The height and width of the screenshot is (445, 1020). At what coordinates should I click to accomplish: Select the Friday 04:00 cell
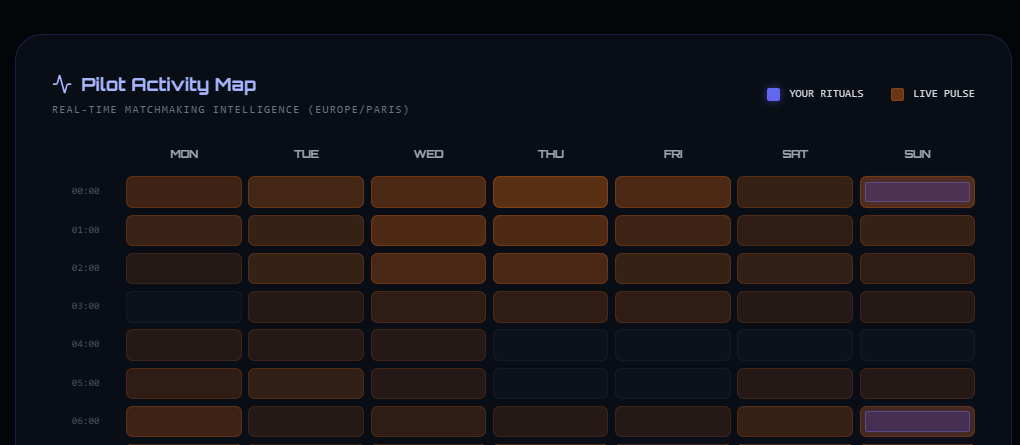(x=673, y=345)
